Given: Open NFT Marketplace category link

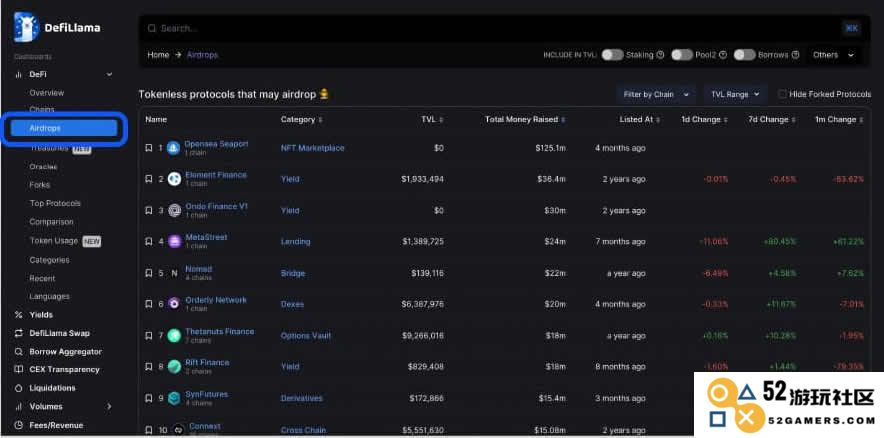Looking at the screenshot, I should pyautogui.click(x=312, y=148).
